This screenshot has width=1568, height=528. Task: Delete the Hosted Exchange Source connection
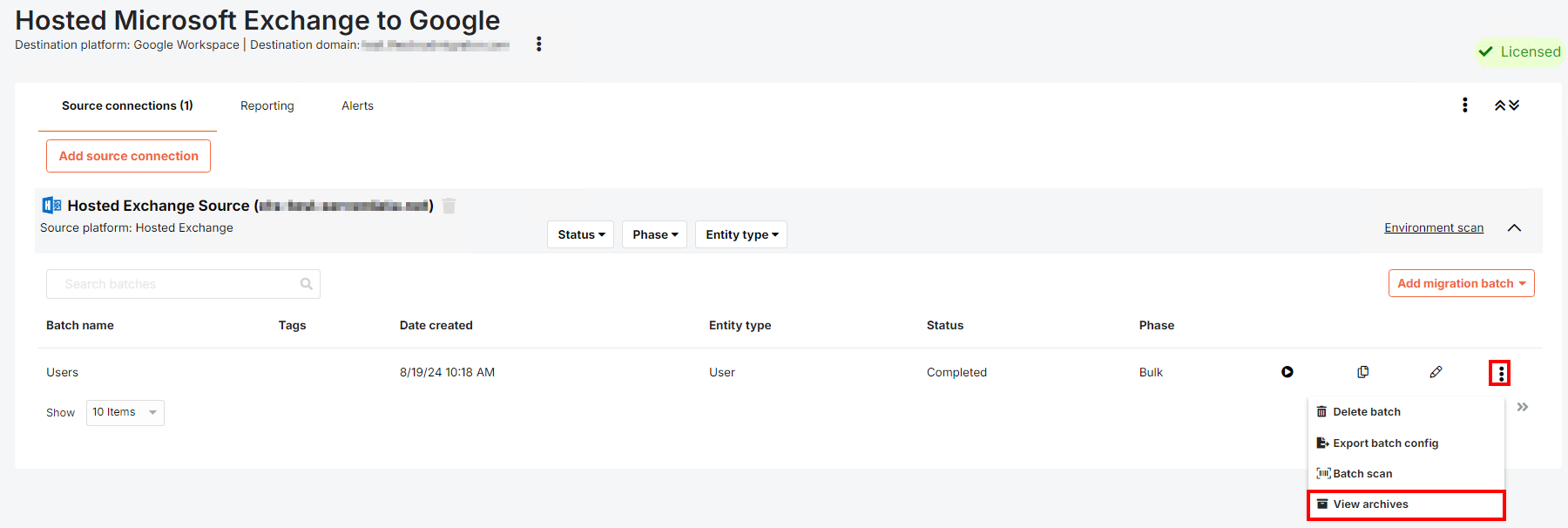[449, 206]
